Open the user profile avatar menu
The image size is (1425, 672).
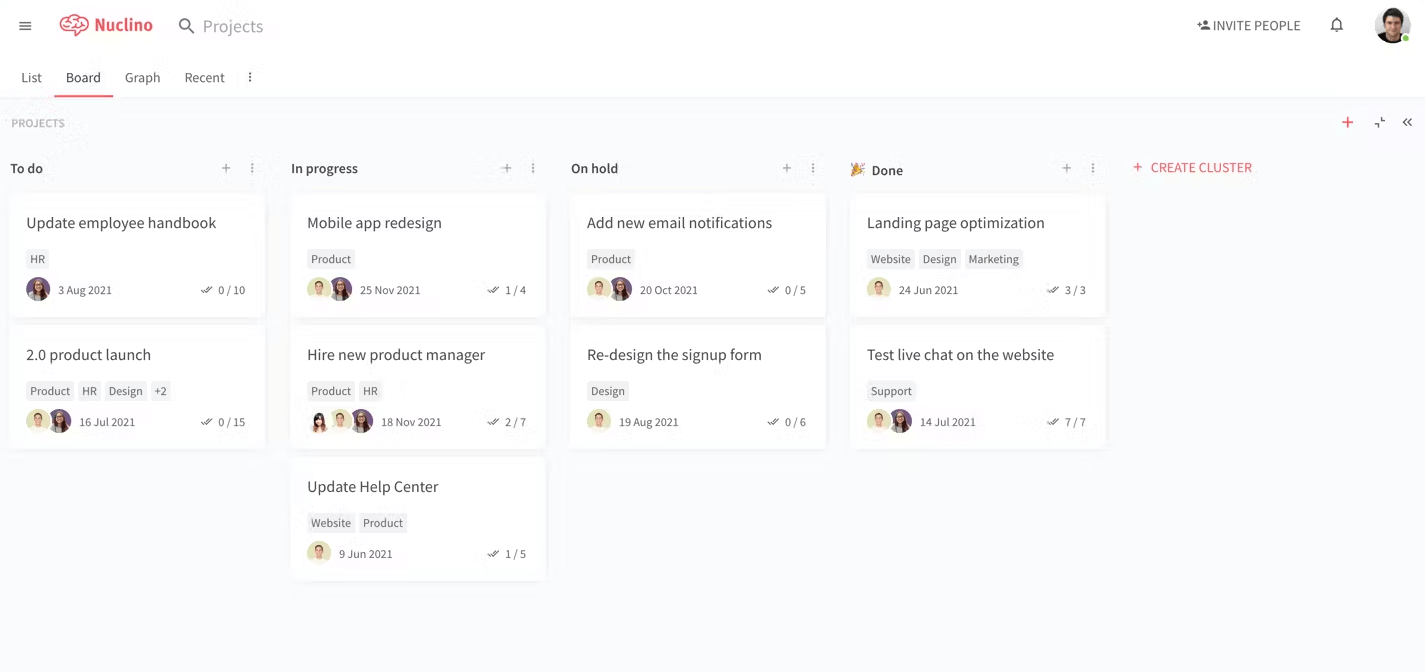(1391, 25)
